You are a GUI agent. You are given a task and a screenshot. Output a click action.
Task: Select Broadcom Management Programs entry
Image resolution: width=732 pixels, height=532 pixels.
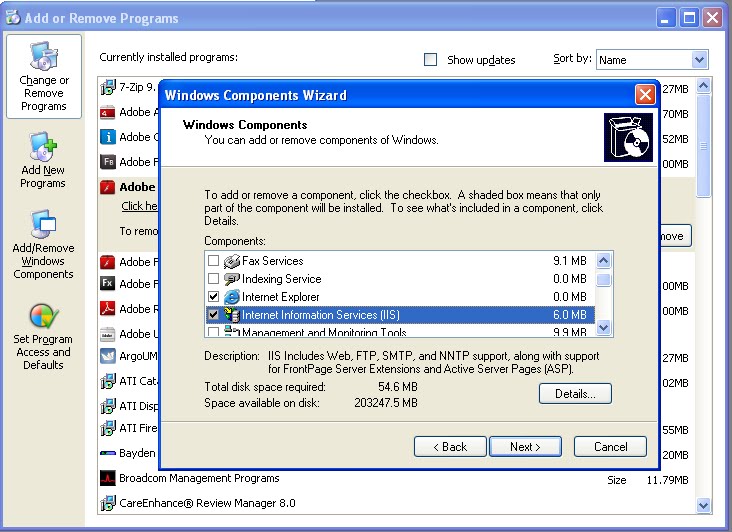(199, 478)
